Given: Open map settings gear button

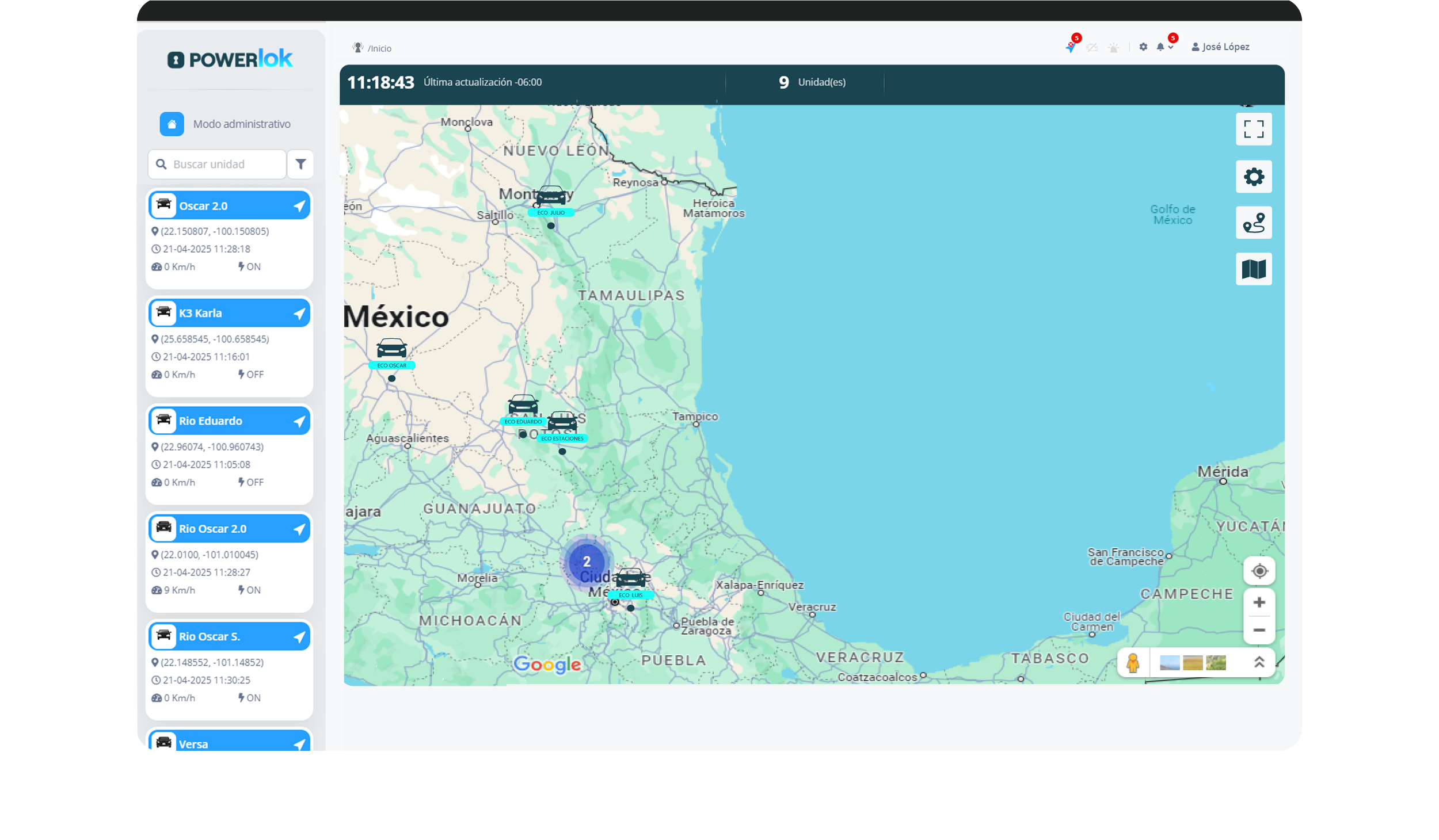Looking at the screenshot, I should pos(1253,176).
